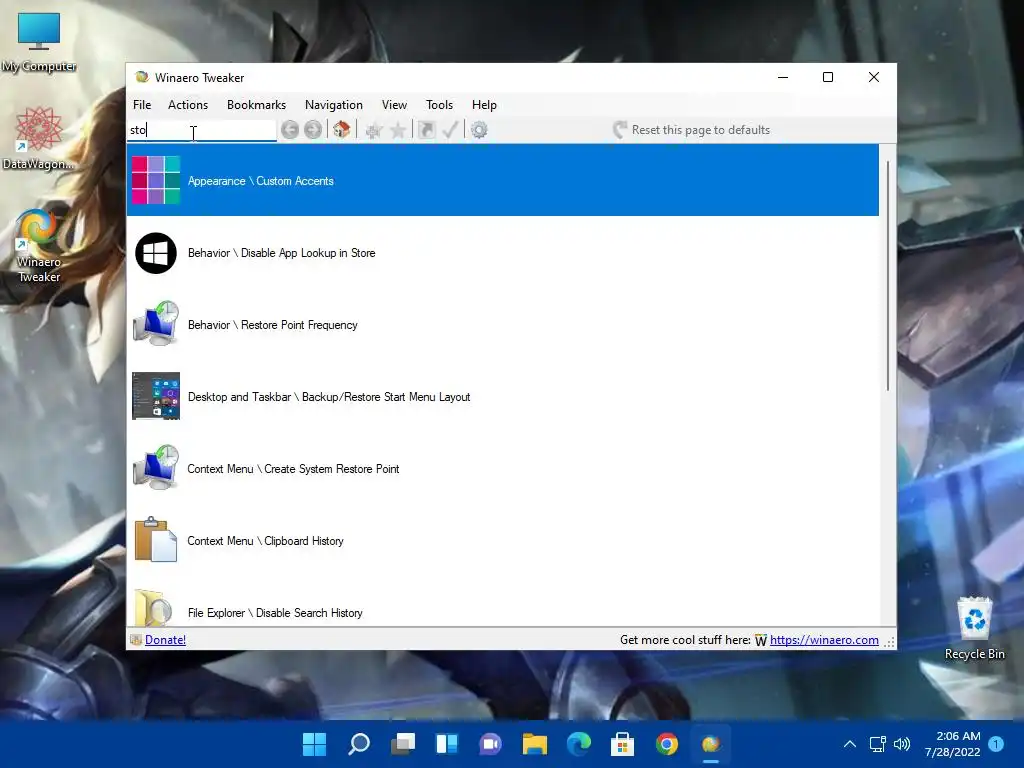The image size is (1024, 768).
Task: Click the Add bookmark star icon
Action: coord(374,130)
